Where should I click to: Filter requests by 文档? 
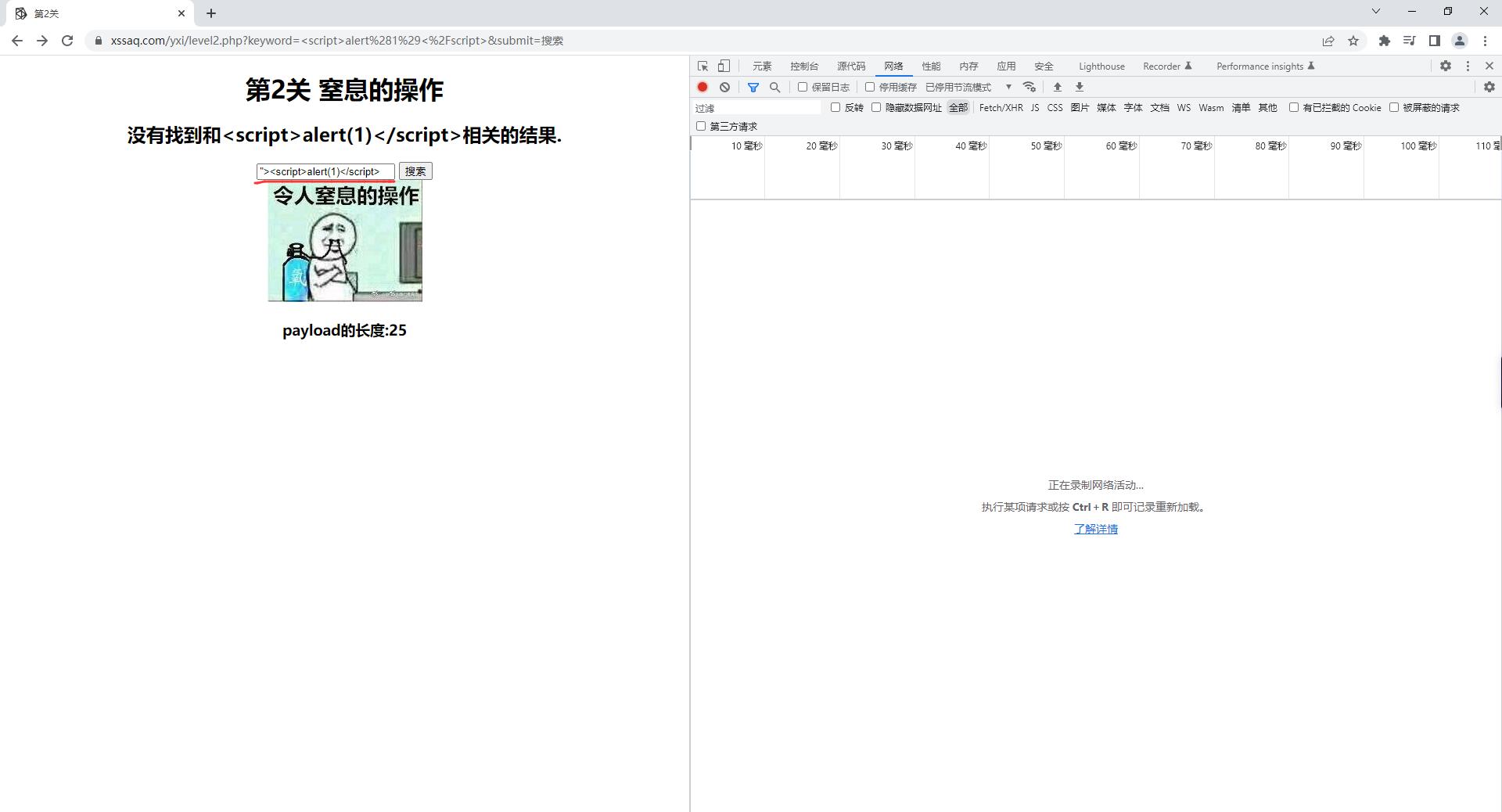1159,107
